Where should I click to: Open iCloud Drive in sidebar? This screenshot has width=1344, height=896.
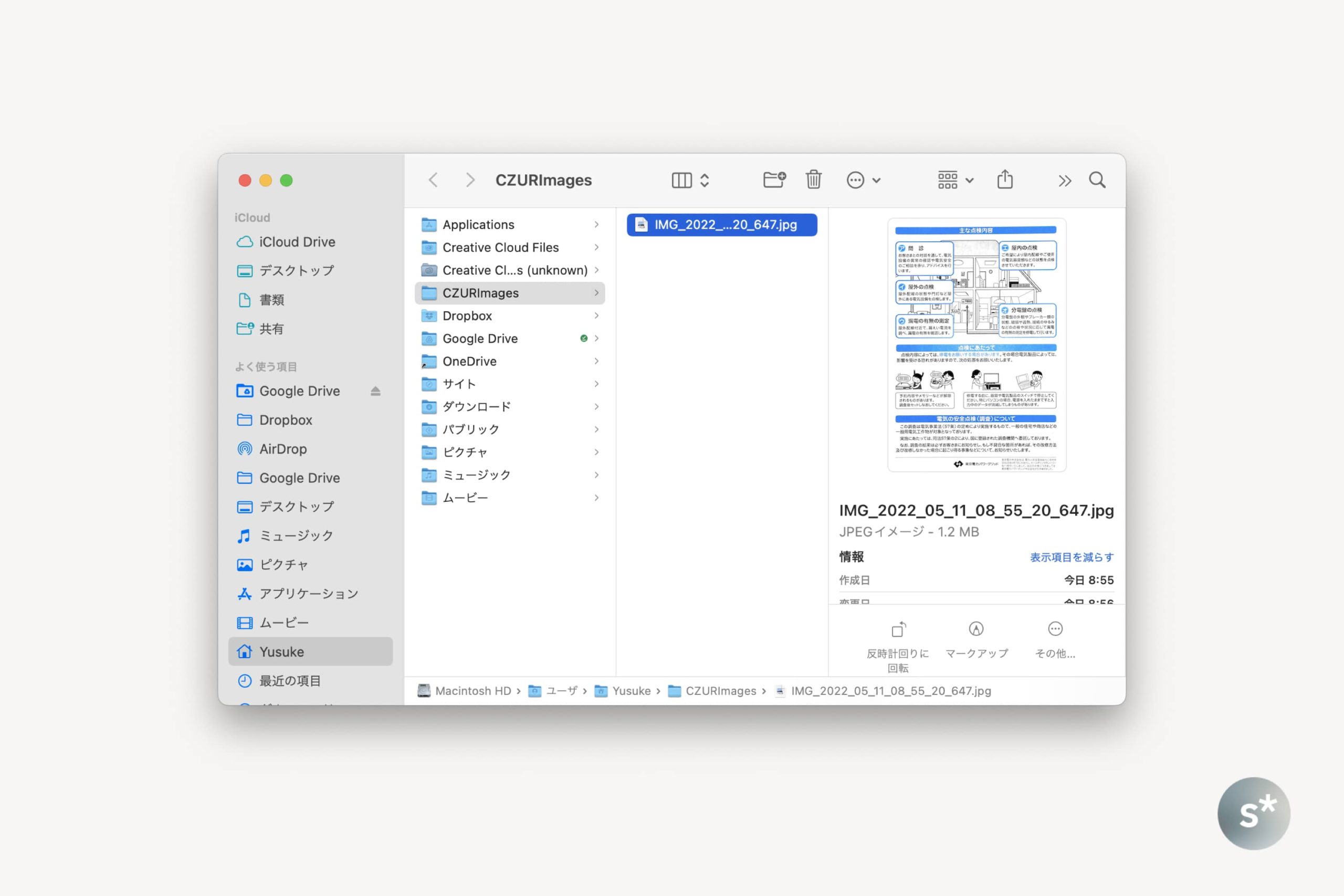point(297,243)
